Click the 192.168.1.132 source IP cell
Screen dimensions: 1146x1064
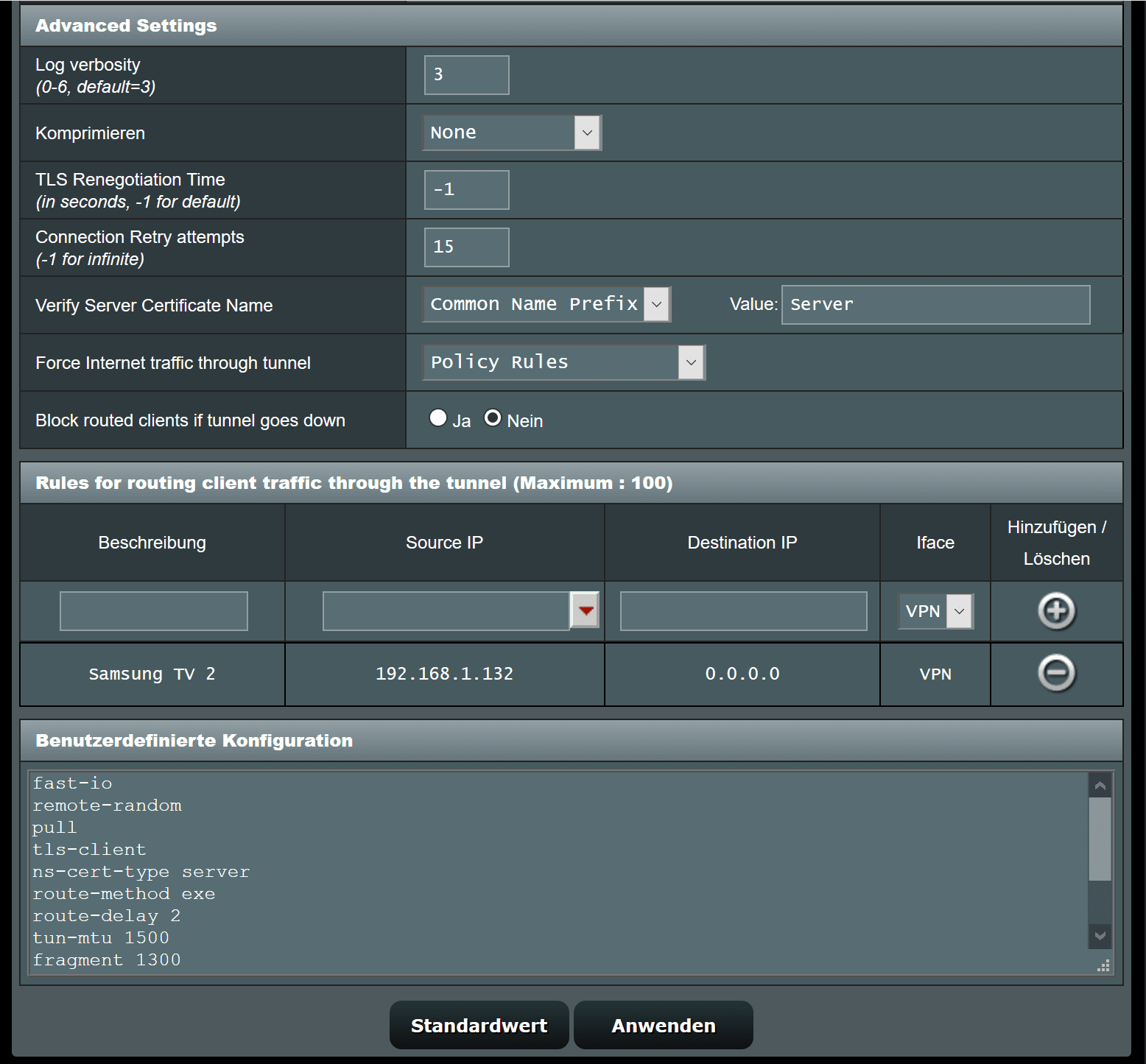[445, 674]
